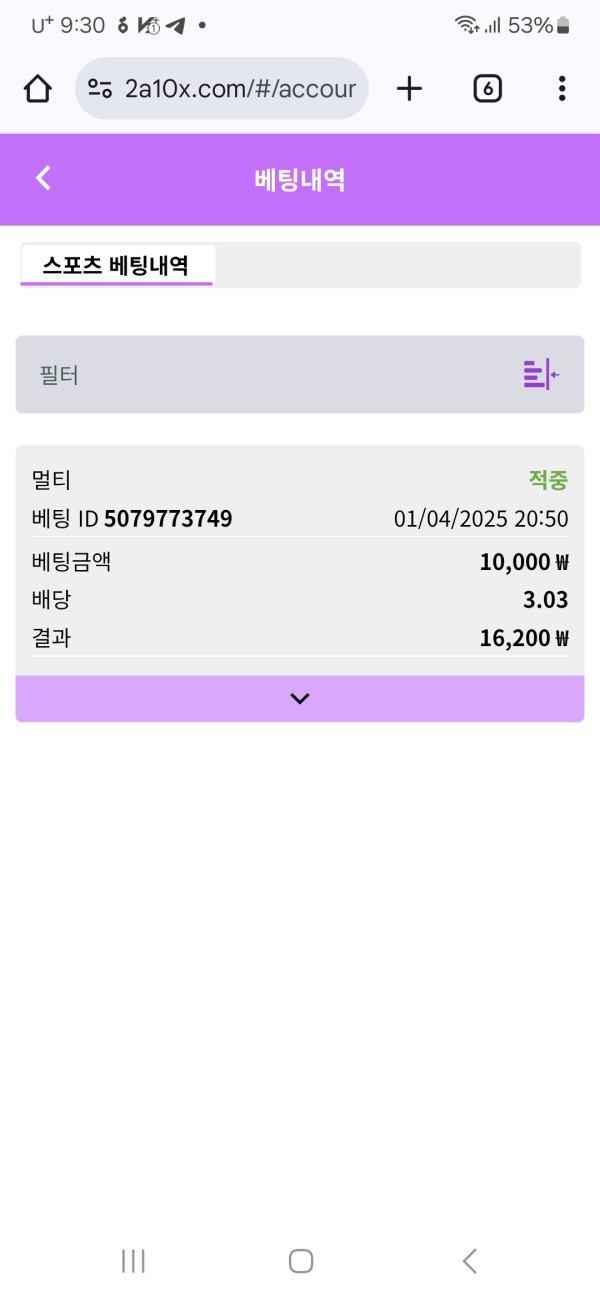The height and width of the screenshot is (1300, 600).
Task: Tap the 멀티 bet type label
Action: click(x=52, y=480)
